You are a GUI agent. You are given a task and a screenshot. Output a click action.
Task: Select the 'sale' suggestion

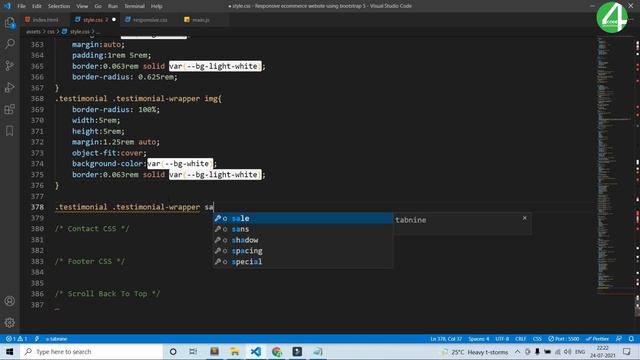302,218
